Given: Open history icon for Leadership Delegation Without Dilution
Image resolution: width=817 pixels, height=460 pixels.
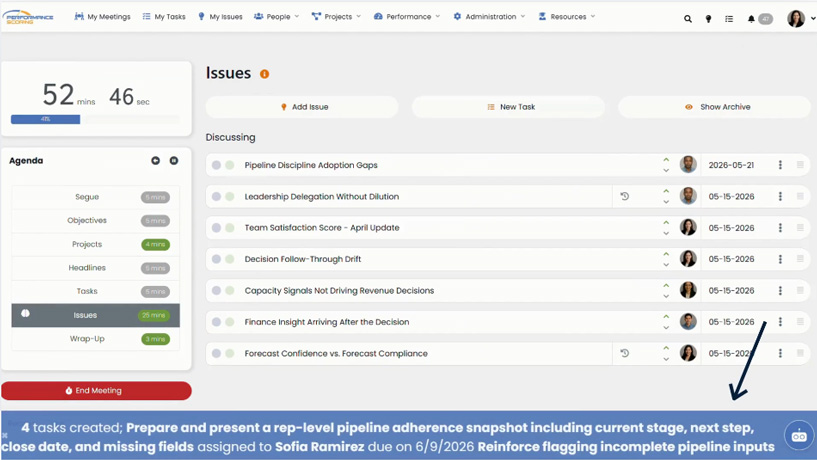Looking at the screenshot, I should point(625,196).
